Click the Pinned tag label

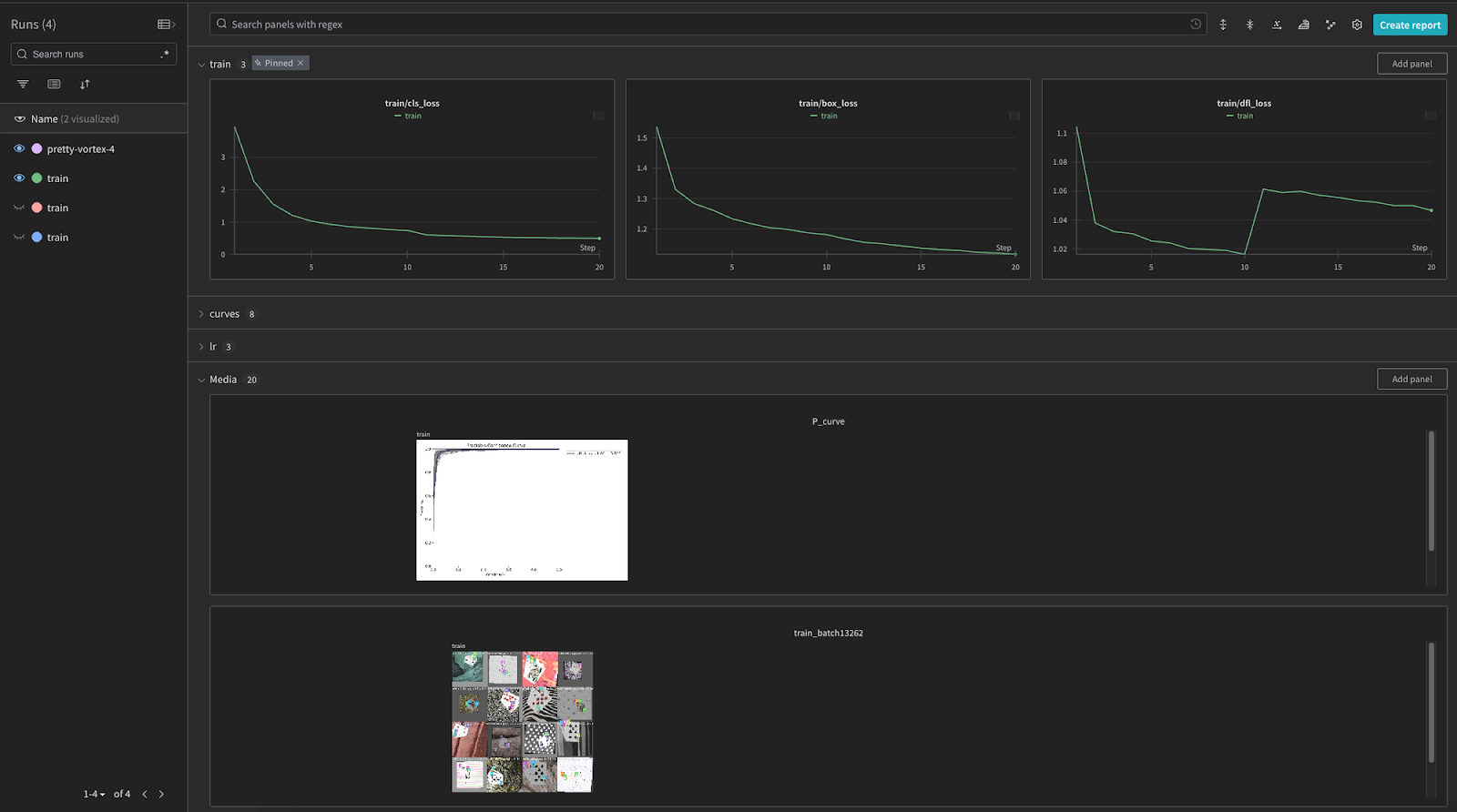[x=279, y=63]
